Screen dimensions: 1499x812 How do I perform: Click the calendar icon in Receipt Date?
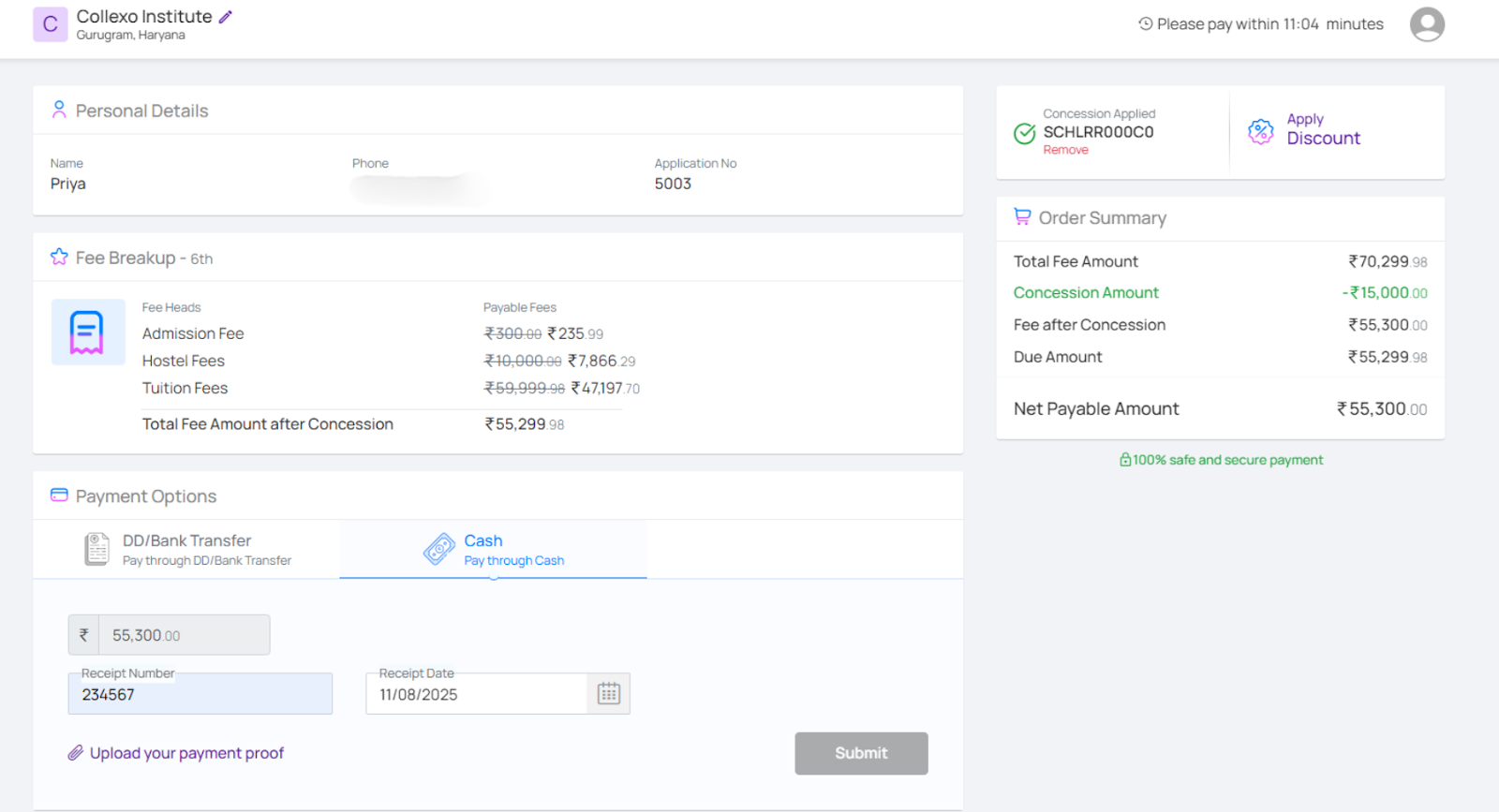tap(609, 694)
